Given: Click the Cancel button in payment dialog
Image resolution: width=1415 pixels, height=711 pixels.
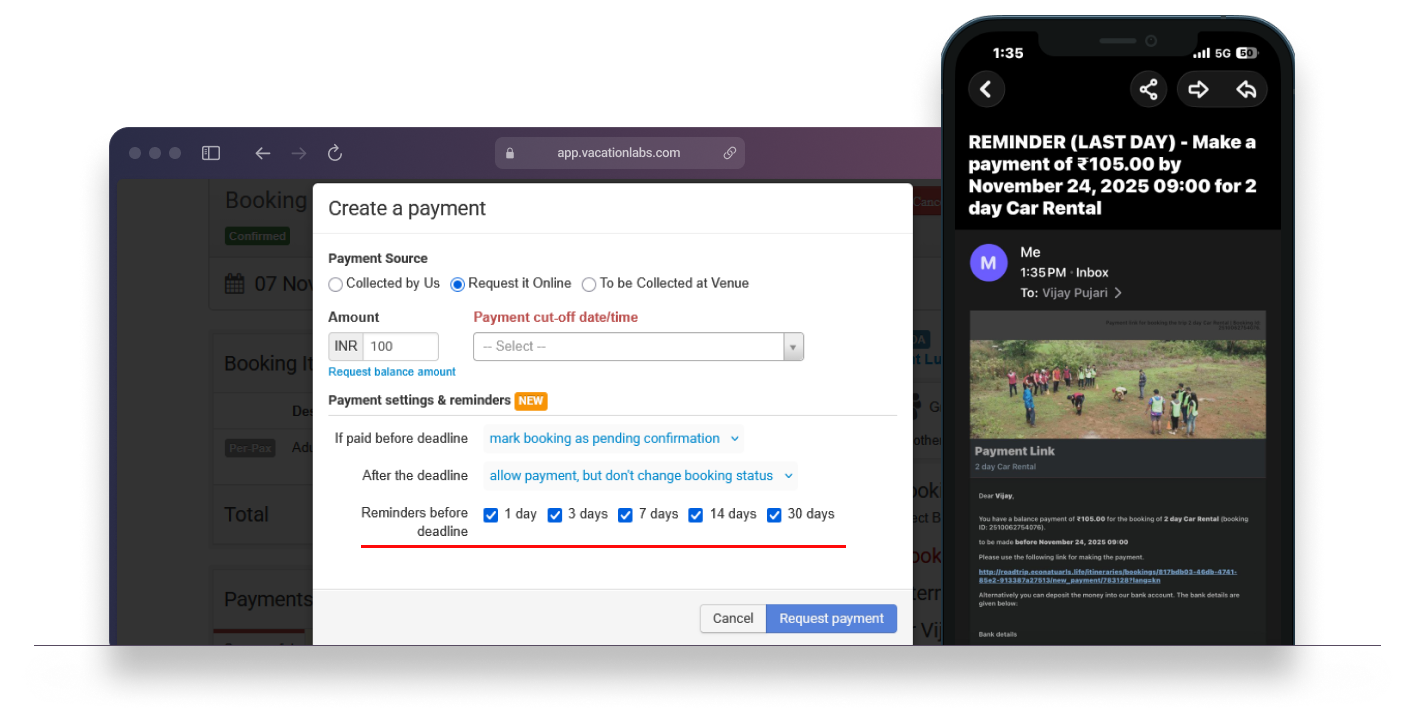Looking at the screenshot, I should [x=732, y=619].
